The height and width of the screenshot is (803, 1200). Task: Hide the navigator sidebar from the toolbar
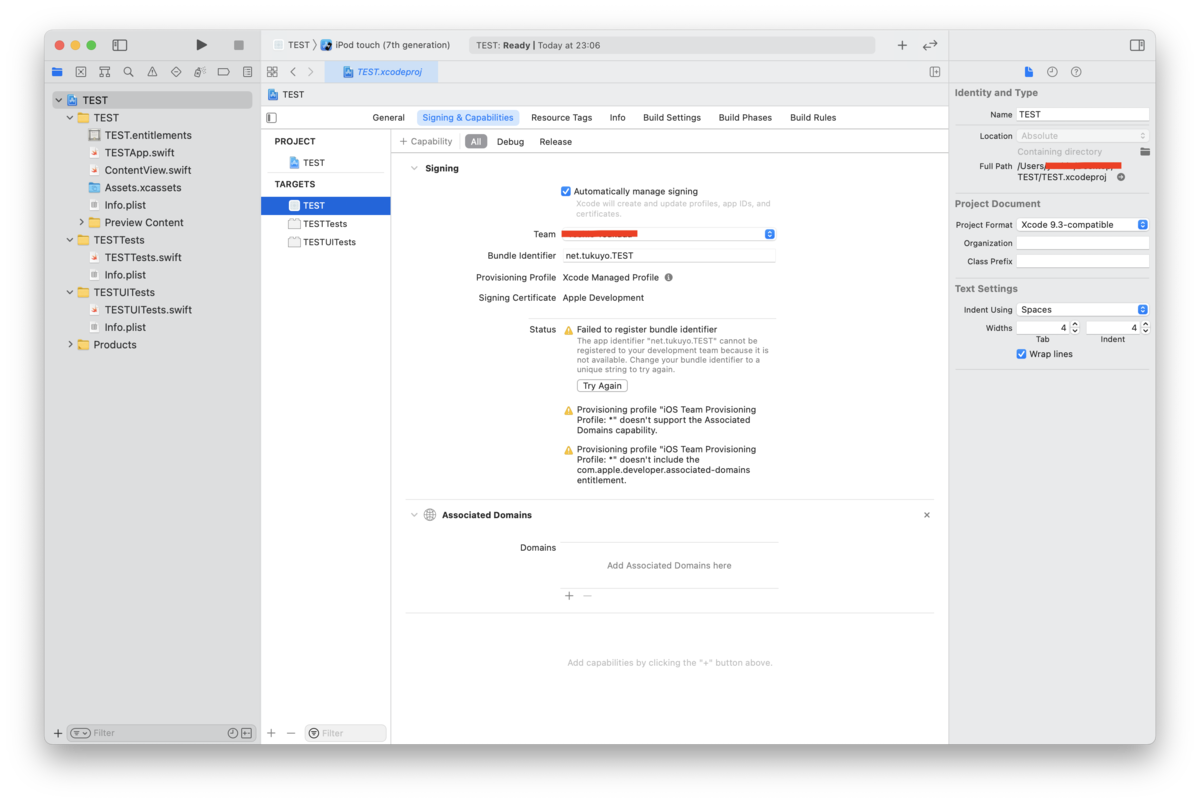[120, 45]
